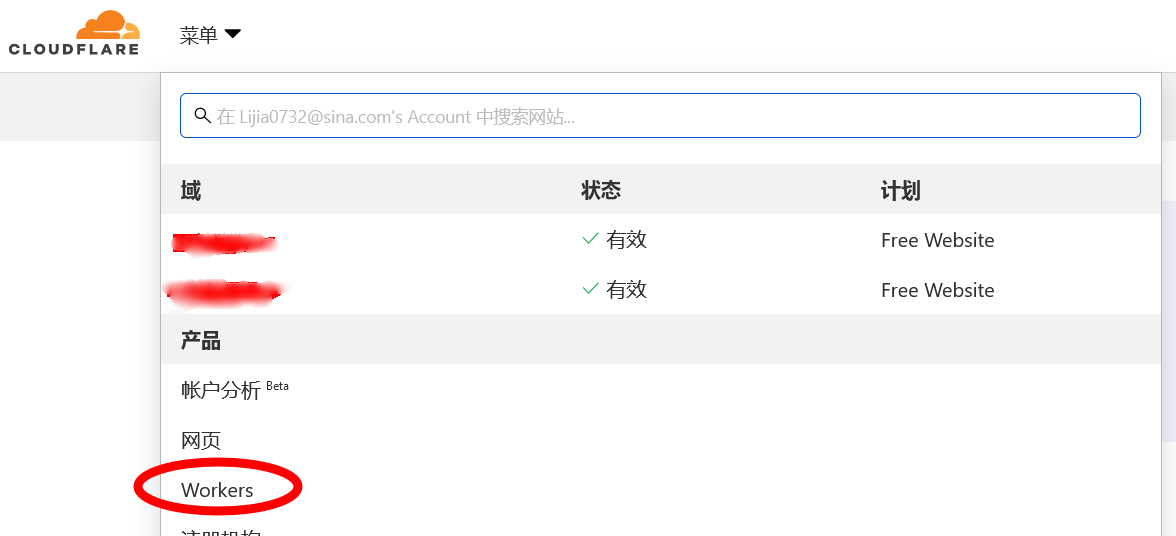Click the Beta badge beside 帐户分析
1176x536 pixels.
coord(277,385)
